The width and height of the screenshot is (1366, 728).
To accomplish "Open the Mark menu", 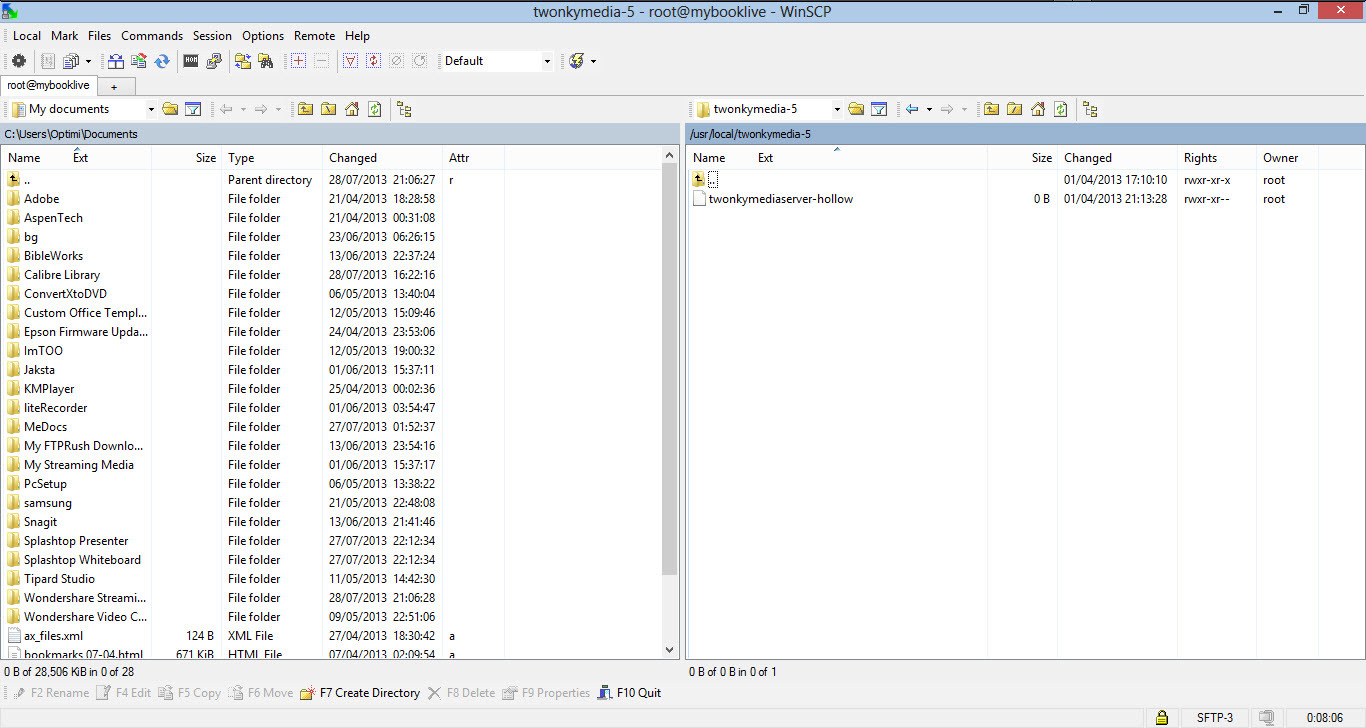I will [x=65, y=36].
